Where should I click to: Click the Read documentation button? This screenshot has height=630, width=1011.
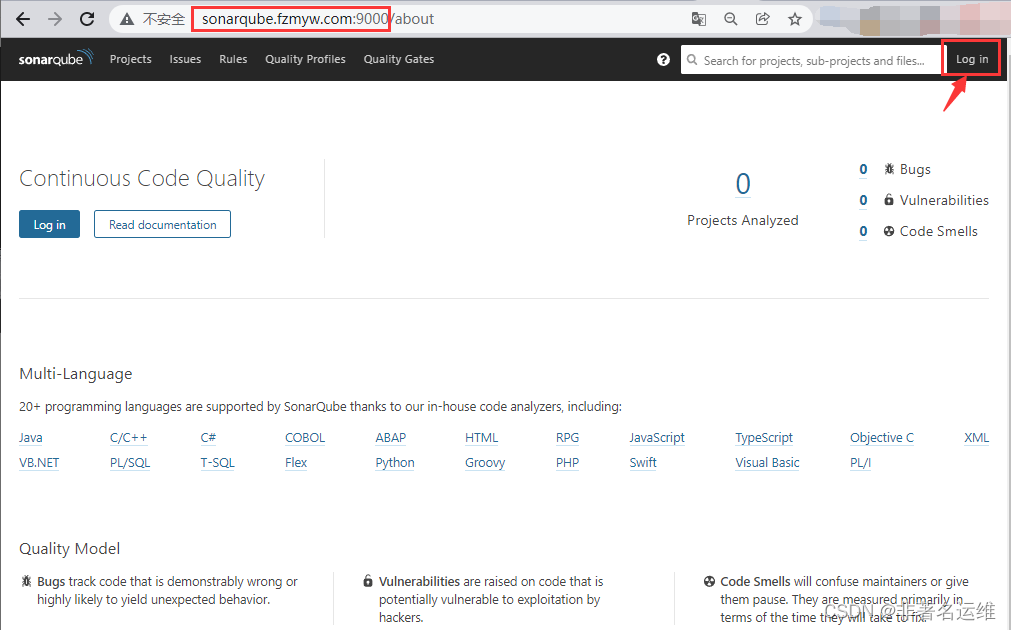coord(162,224)
